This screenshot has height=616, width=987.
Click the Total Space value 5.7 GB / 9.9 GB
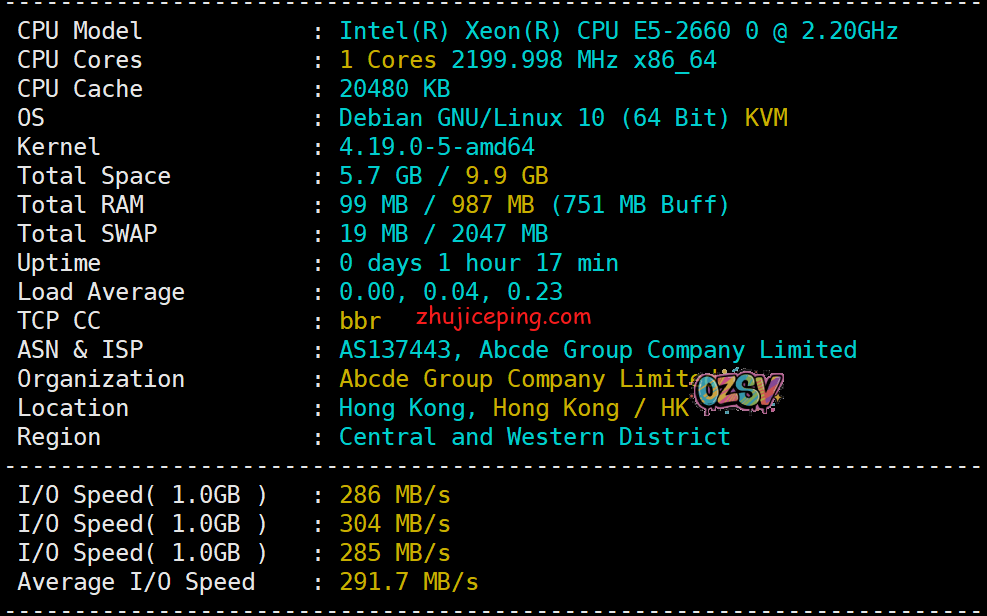(444, 176)
